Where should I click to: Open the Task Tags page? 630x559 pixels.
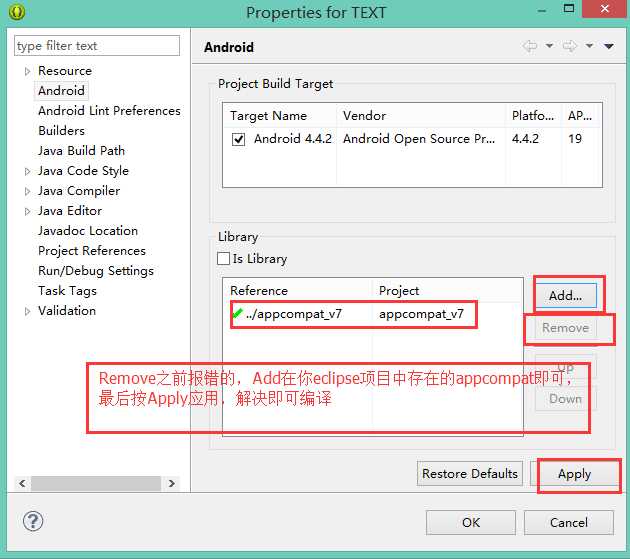click(x=67, y=291)
